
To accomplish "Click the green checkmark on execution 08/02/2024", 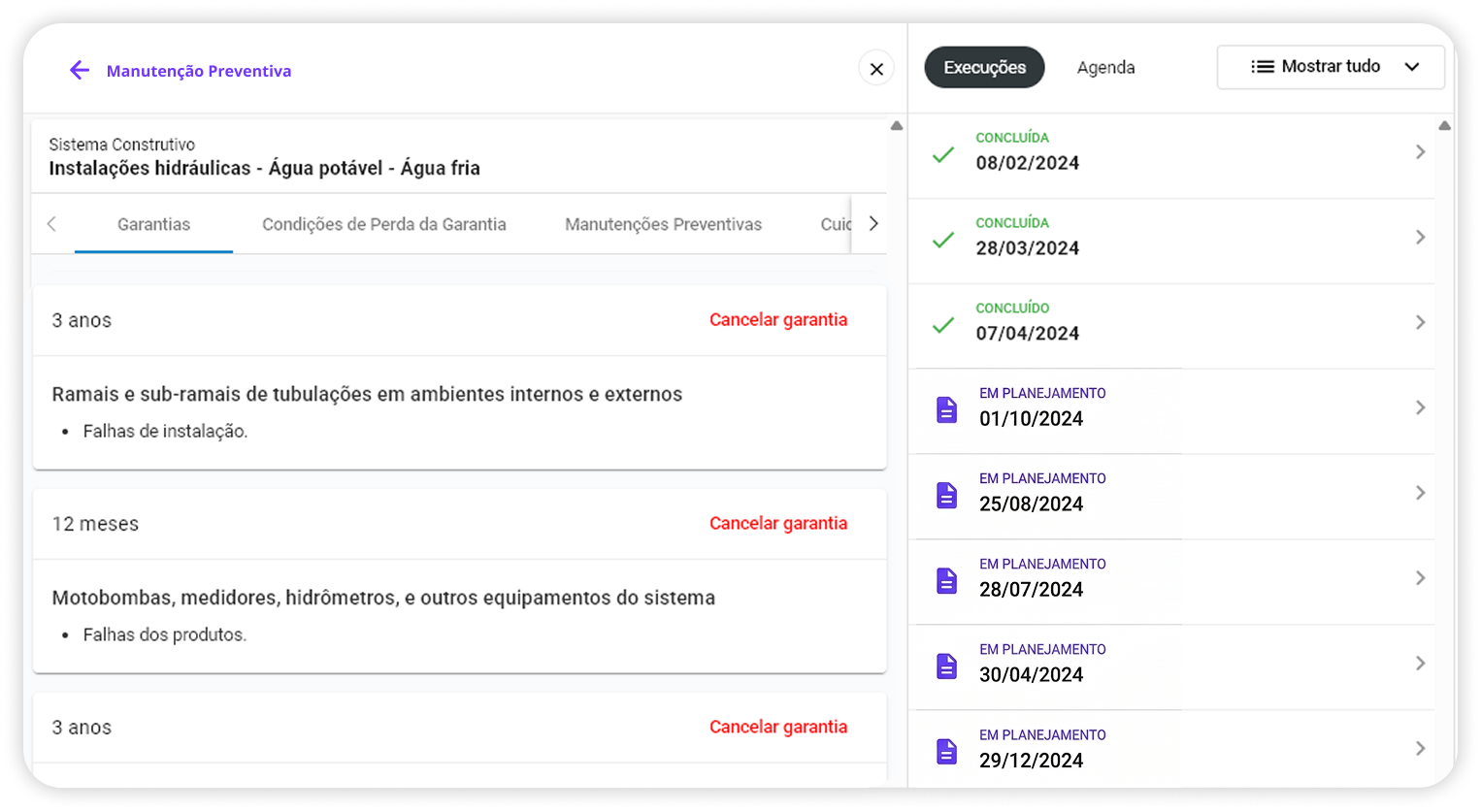I will [942, 153].
